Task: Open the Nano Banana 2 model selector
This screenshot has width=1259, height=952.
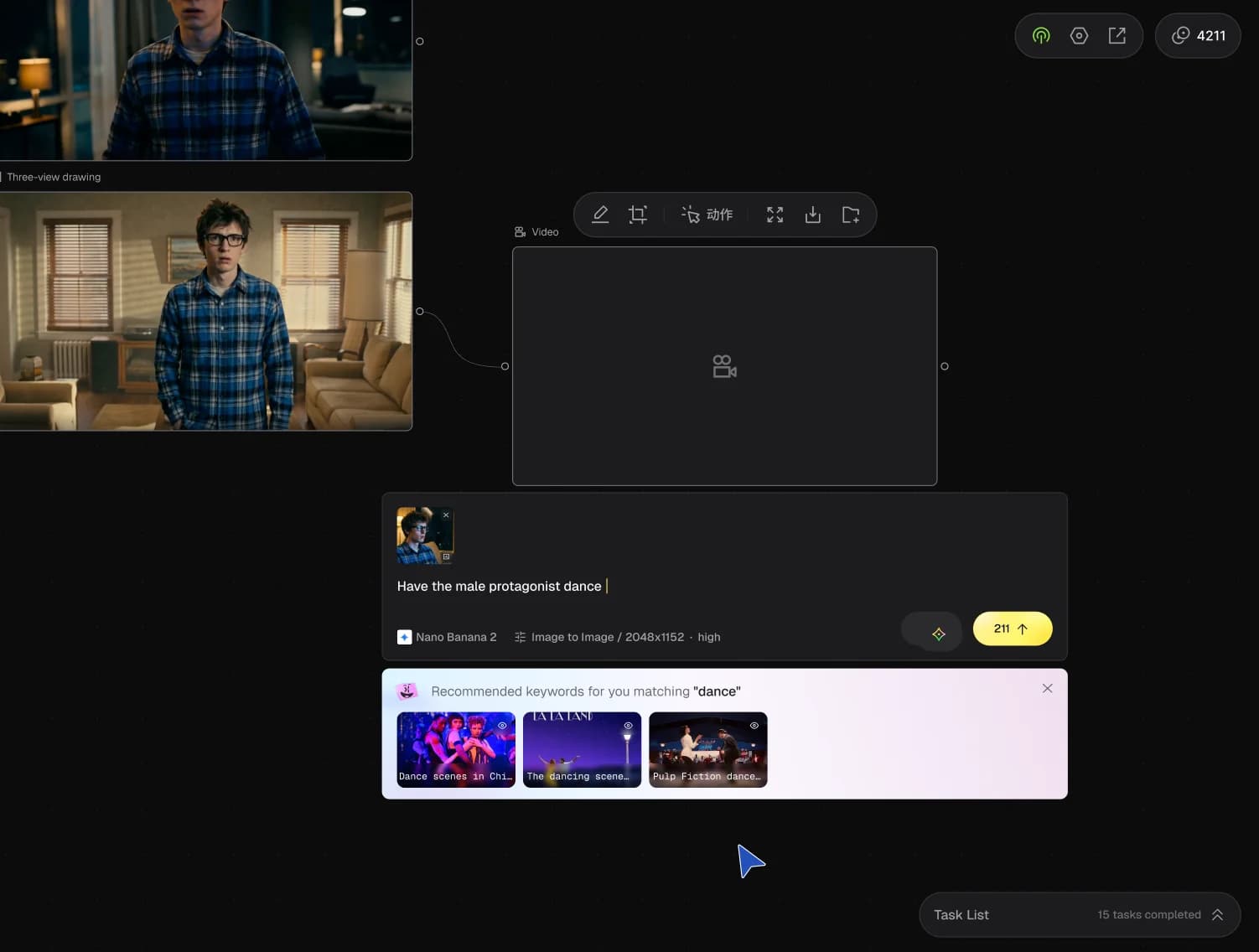Action: [x=447, y=637]
